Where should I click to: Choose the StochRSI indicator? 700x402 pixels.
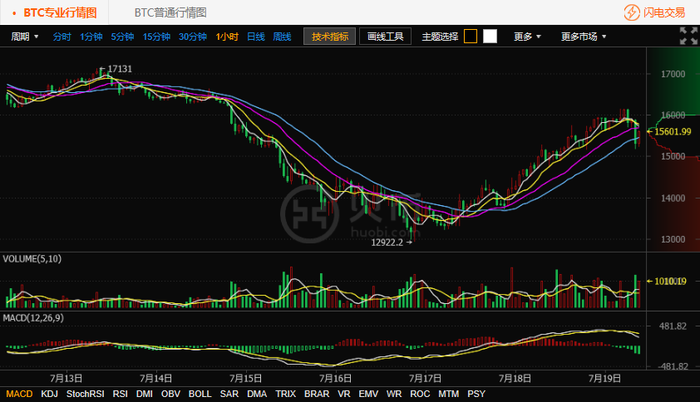85,394
